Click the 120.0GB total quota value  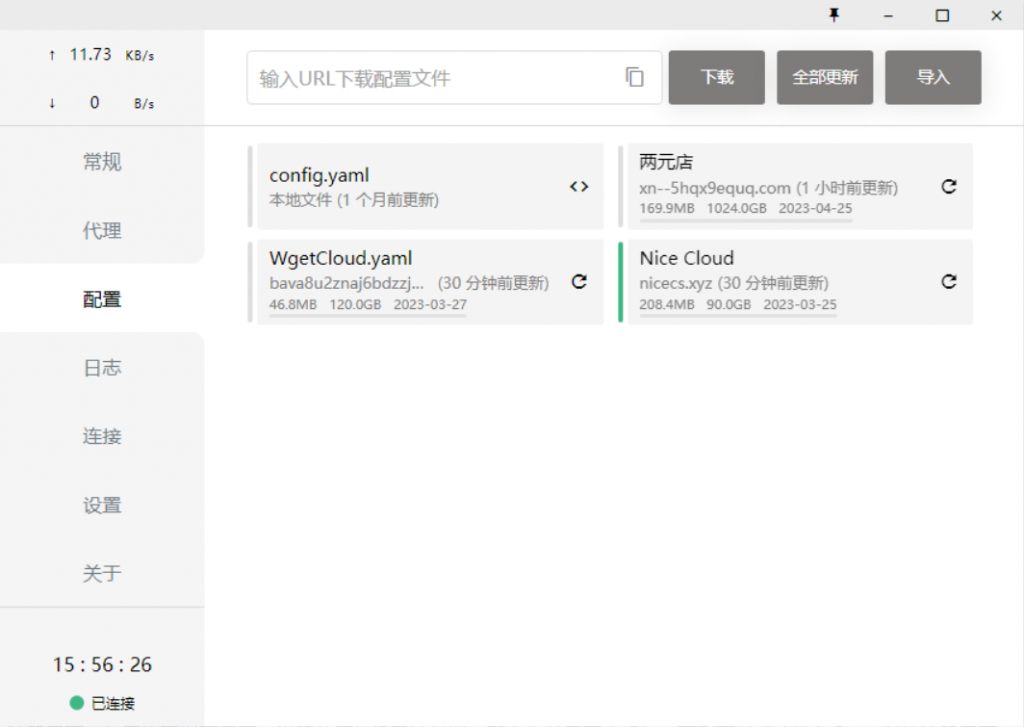[x=355, y=304]
